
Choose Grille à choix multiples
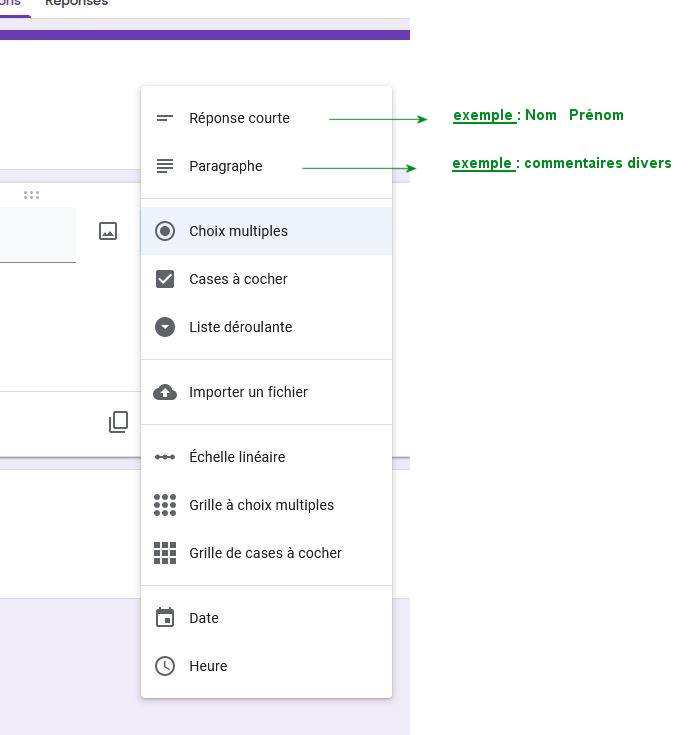(x=266, y=505)
